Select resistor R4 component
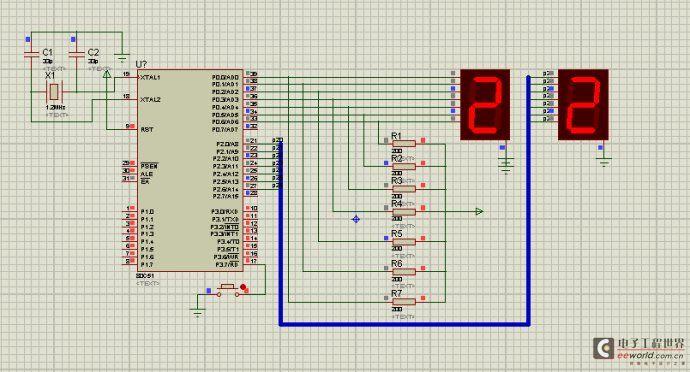The width and height of the screenshot is (690, 372). (404, 212)
